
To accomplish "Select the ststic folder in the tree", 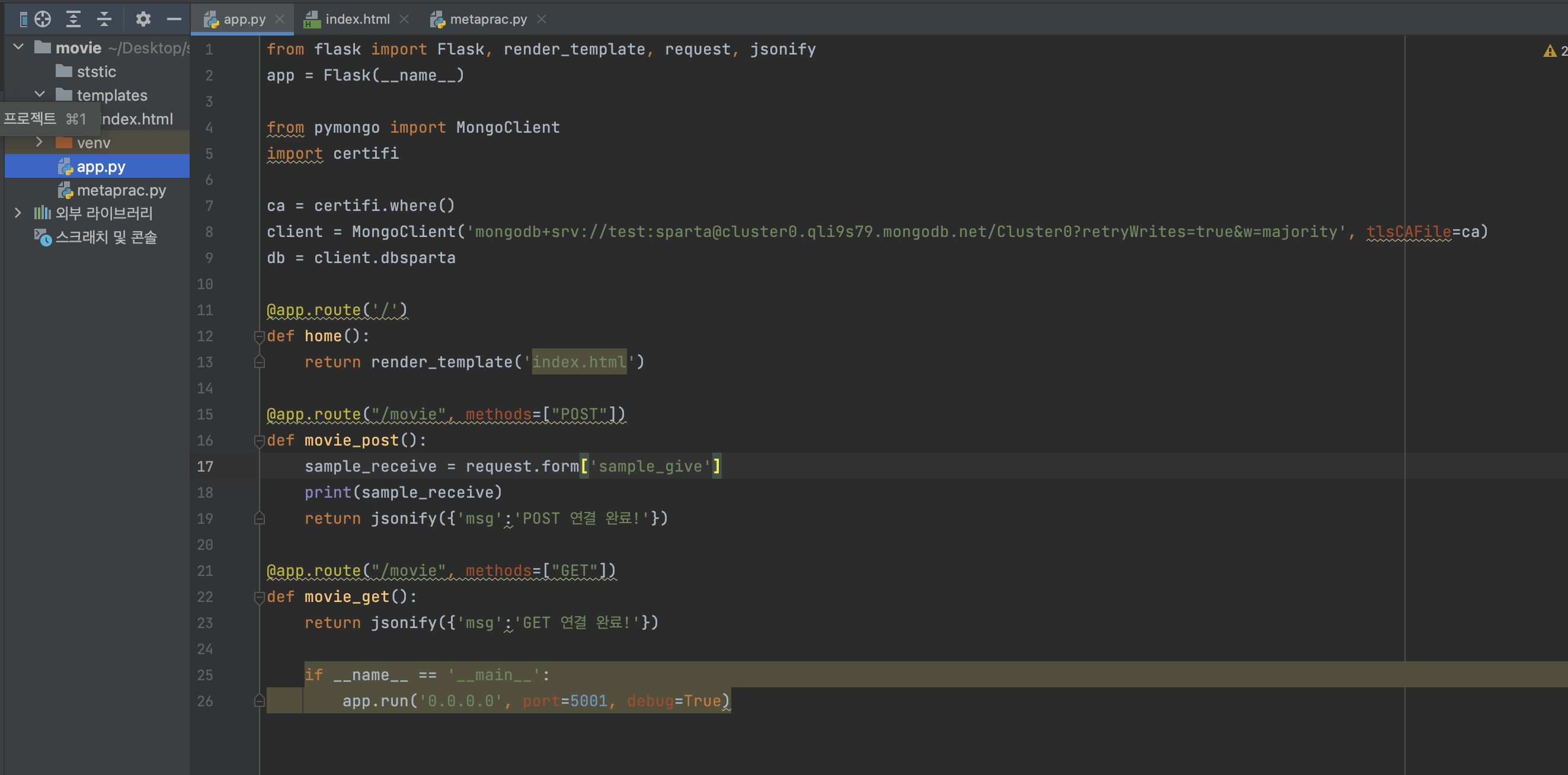I will [x=97, y=71].
